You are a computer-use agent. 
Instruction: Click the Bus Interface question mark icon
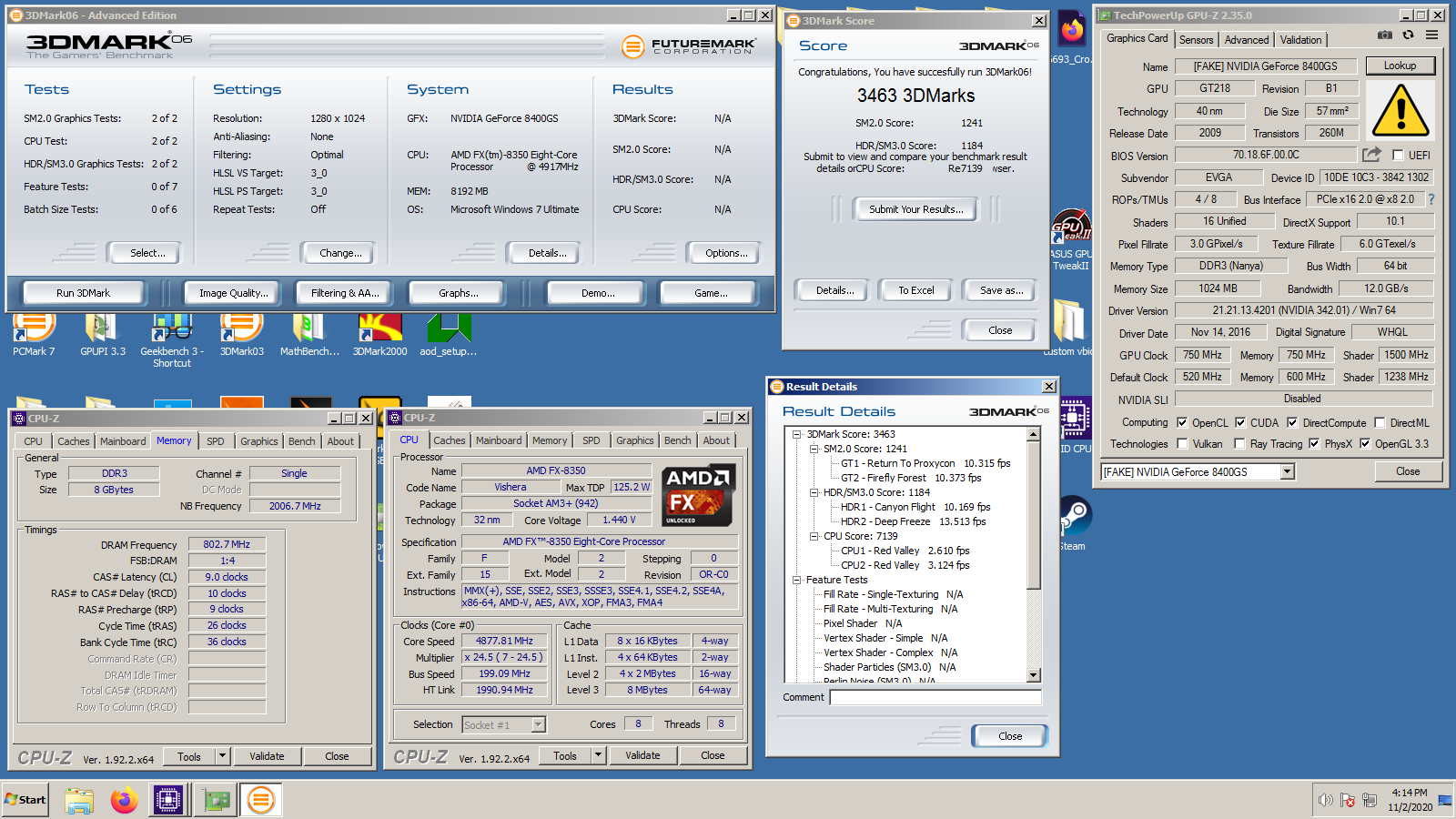click(x=1431, y=199)
